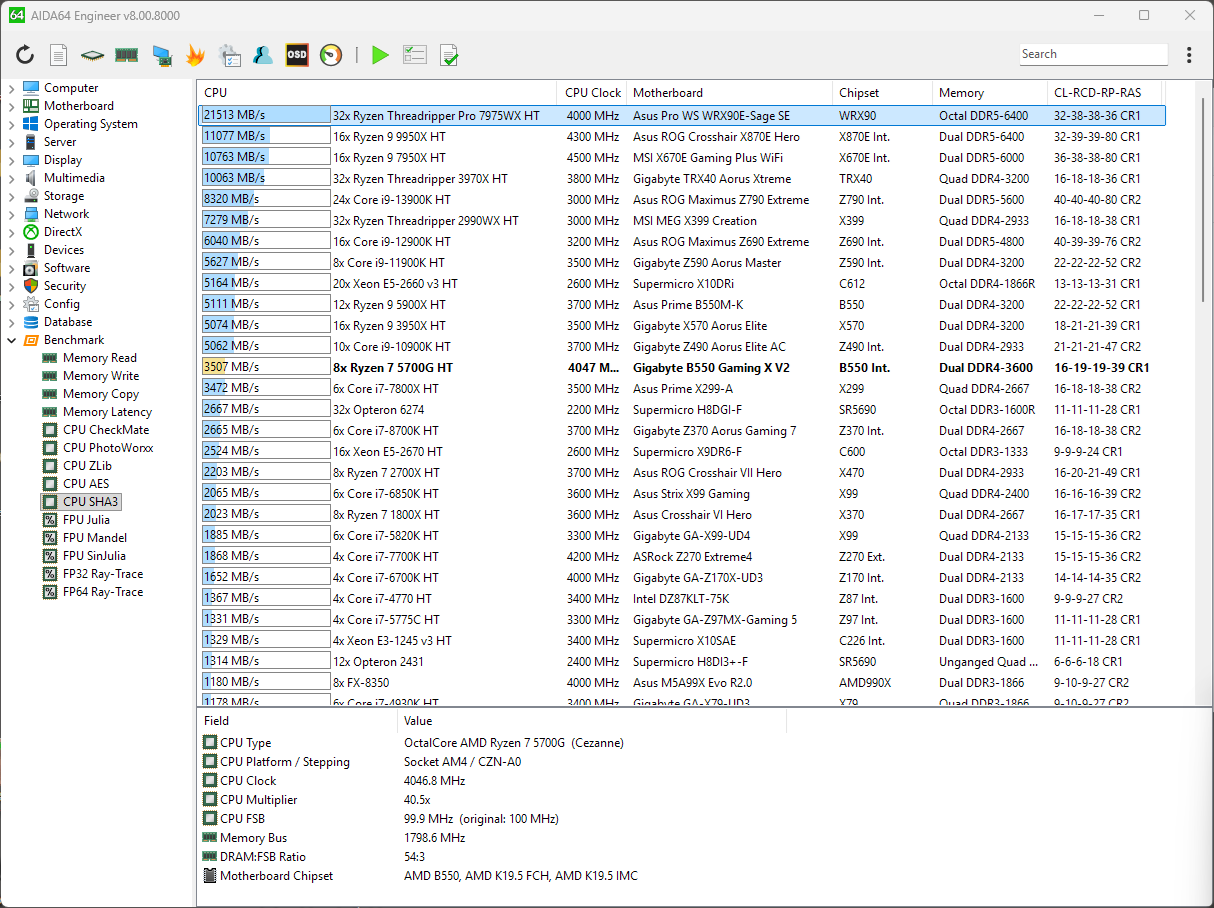Click the Refresh toolbar icon
This screenshot has width=1214, height=908.
tap(25, 56)
